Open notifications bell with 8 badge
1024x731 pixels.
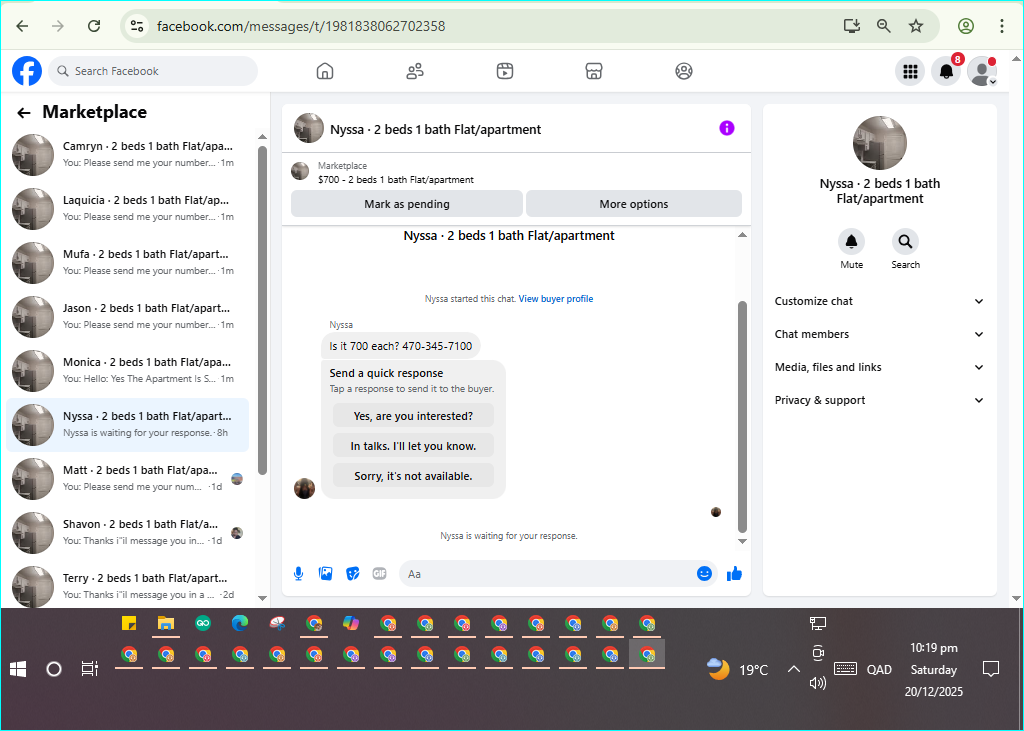point(946,71)
